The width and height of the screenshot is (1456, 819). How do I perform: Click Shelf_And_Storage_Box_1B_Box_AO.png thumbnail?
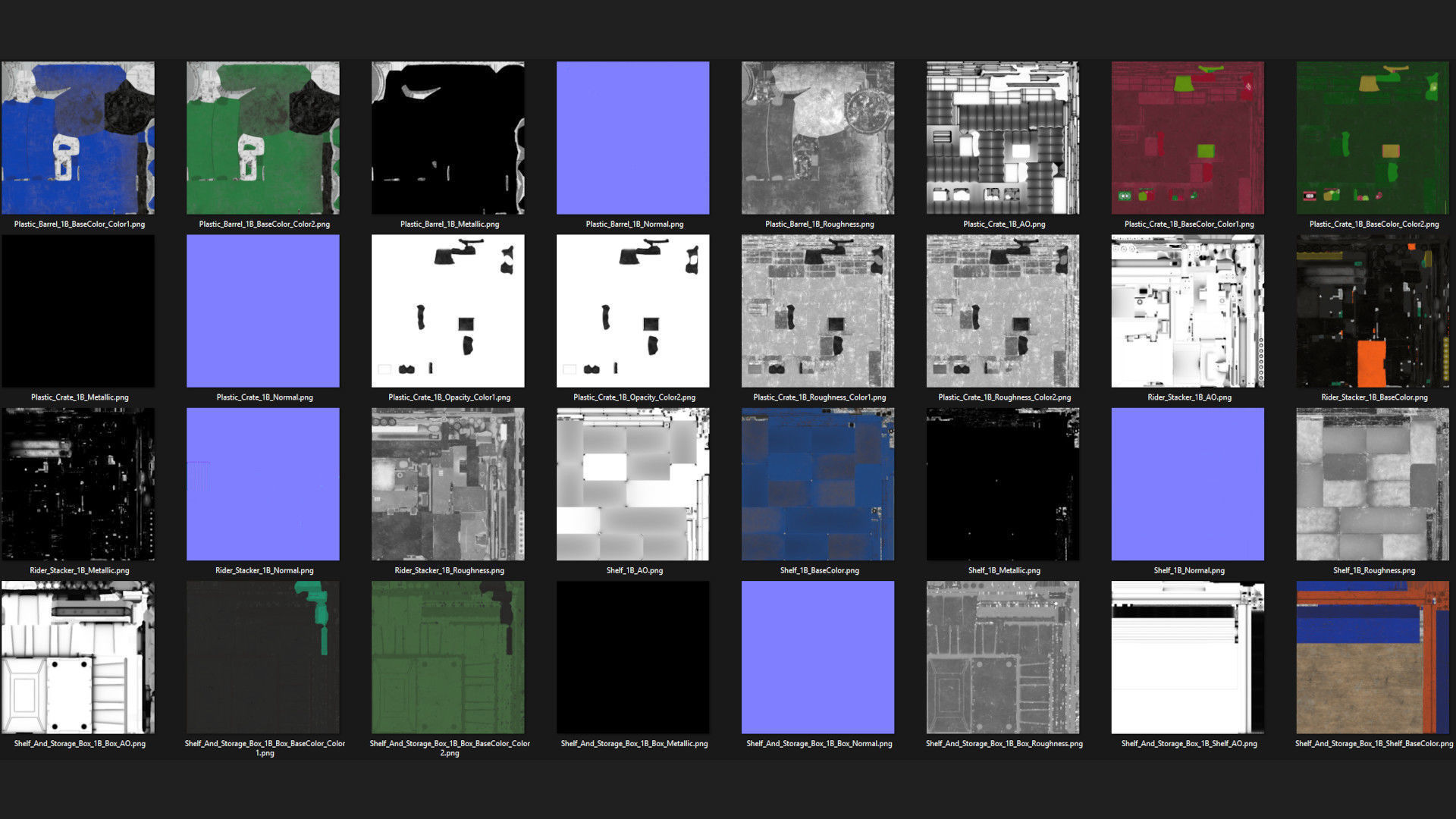[x=78, y=657]
